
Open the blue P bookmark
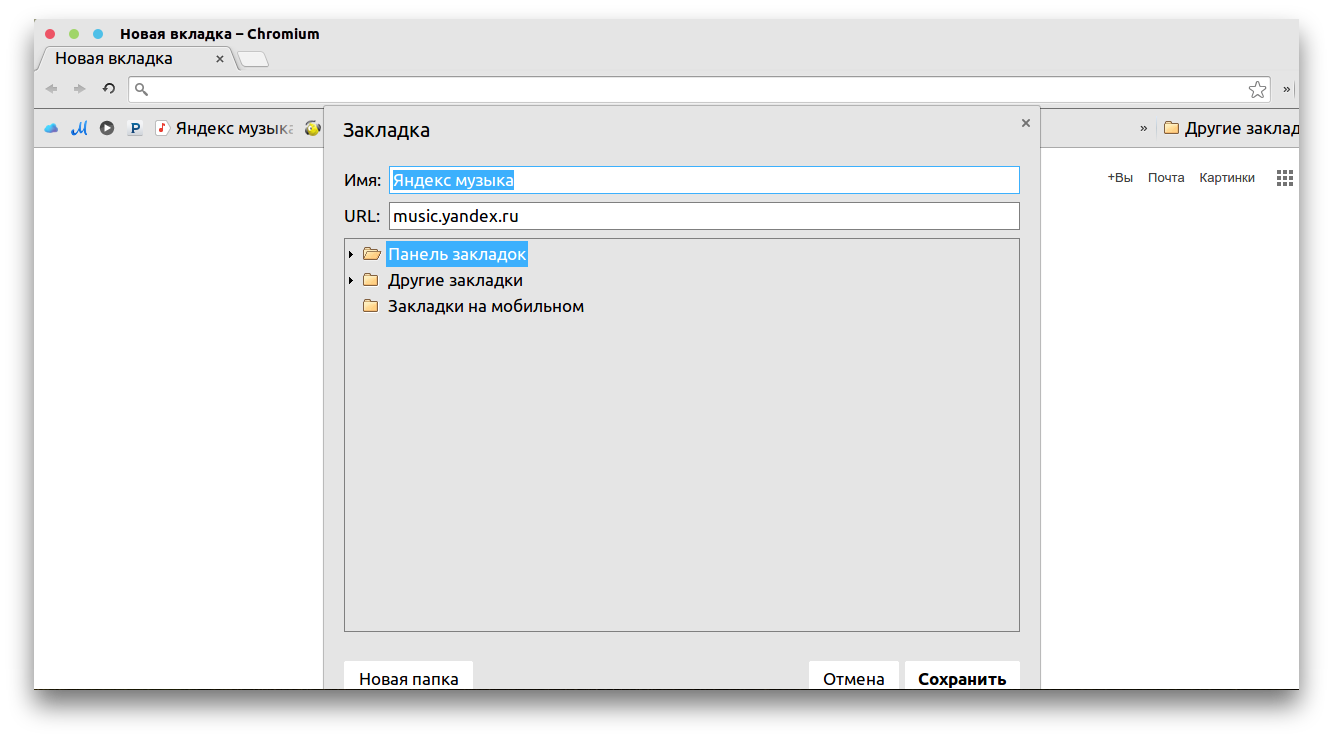(x=135, y=128)
